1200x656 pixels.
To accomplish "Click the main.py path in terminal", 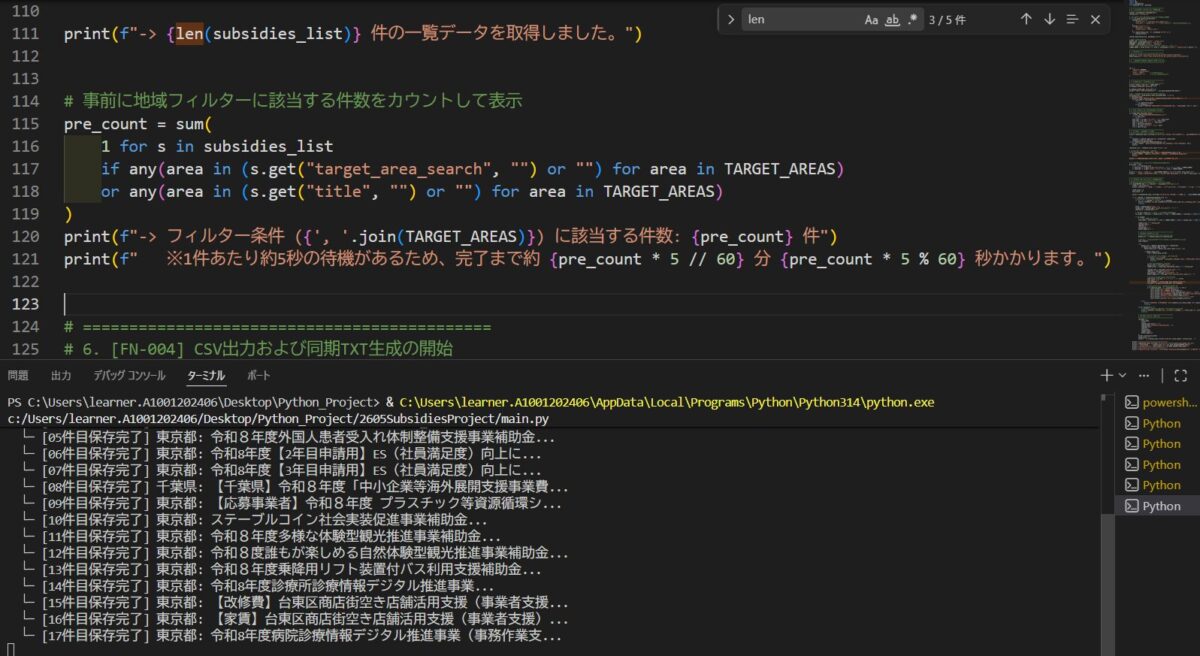I will tap(278, 418).
